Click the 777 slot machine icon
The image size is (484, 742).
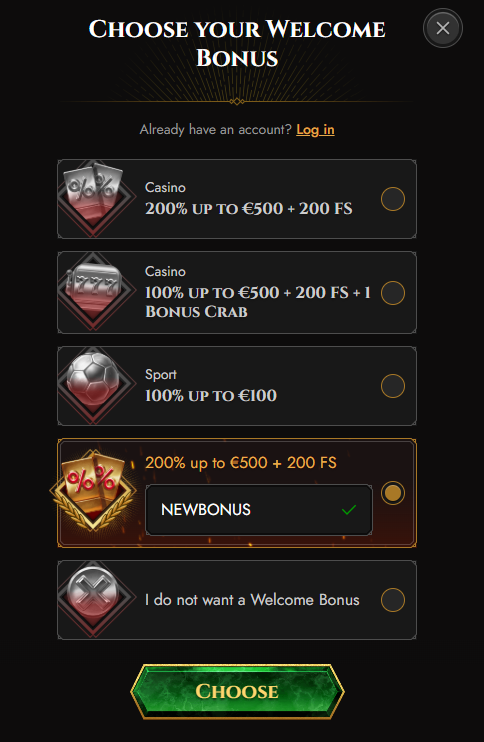[x=93, y=290]
